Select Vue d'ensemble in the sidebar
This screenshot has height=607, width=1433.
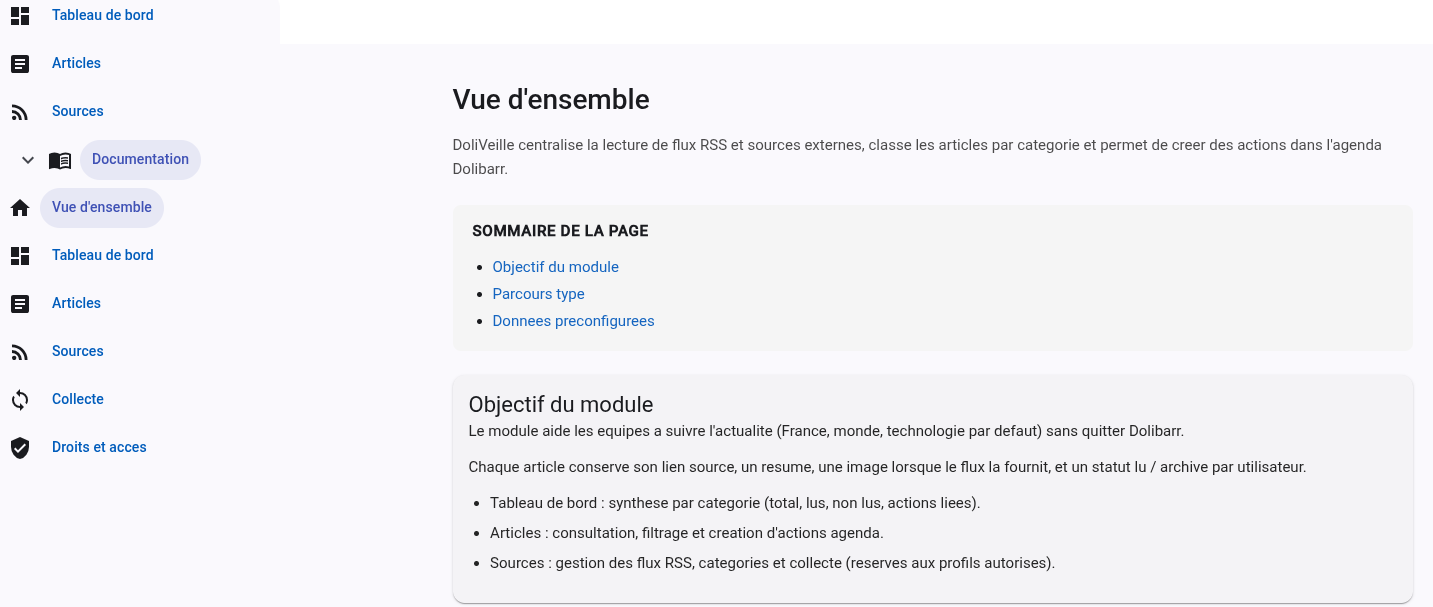click(x=102, y=207)
